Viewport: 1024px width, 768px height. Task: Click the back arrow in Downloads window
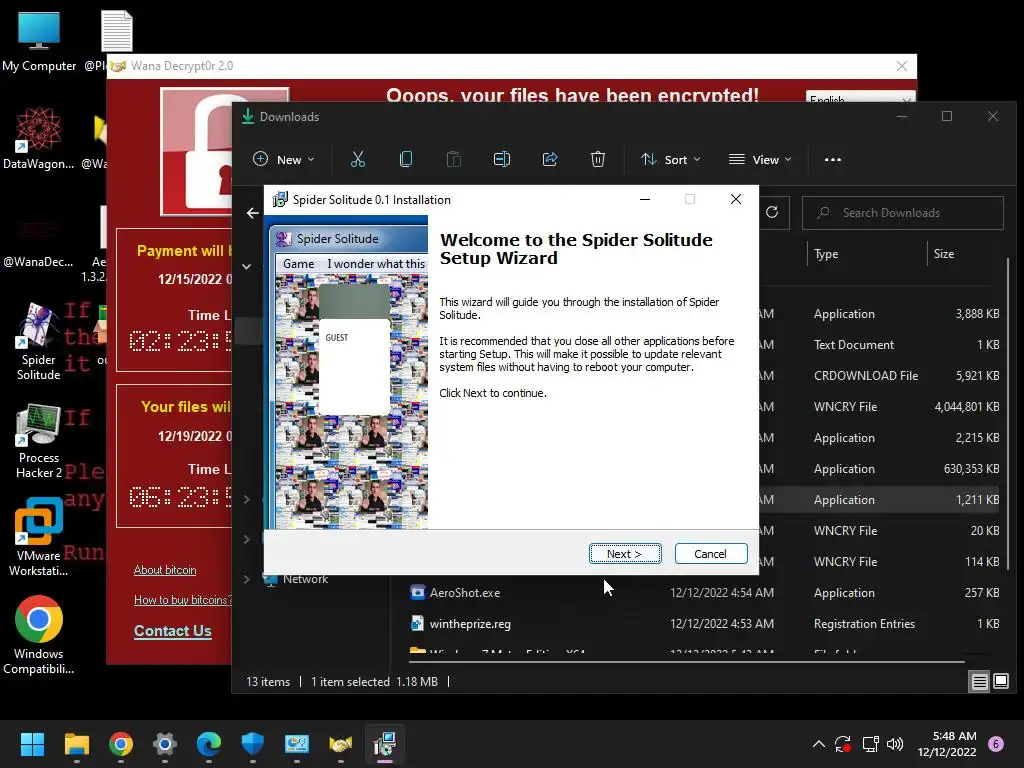tap(253, 213)
